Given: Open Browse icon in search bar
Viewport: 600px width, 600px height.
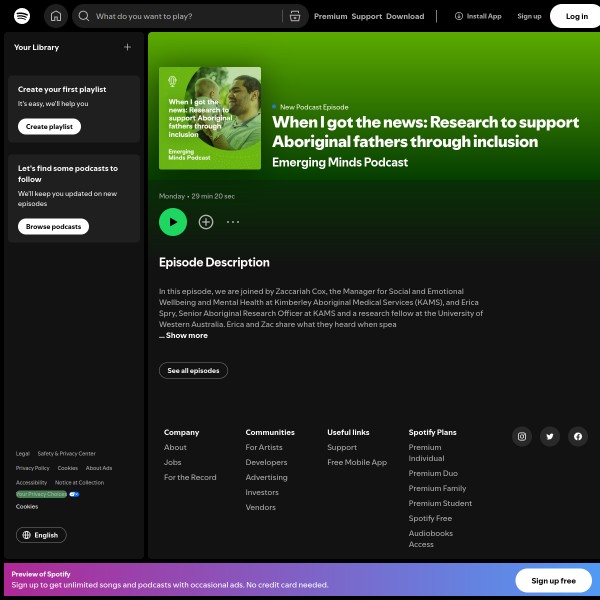Looking at the screenshot, I should tap(294, 16).
